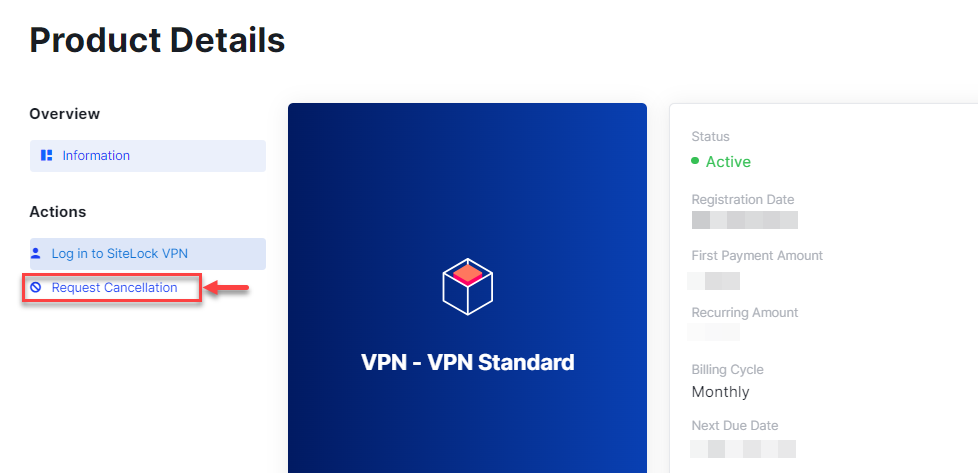Click the Recurring Amount label
The height and width of the screenshot is (473, 978).
pyautogui.click(x=745, y=313)
